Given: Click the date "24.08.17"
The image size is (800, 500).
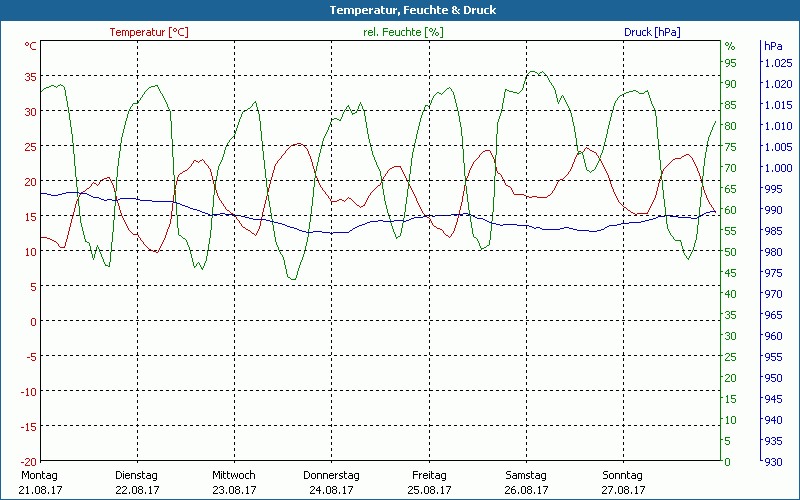Looking at the screenshot, I should tap(331, 490).
